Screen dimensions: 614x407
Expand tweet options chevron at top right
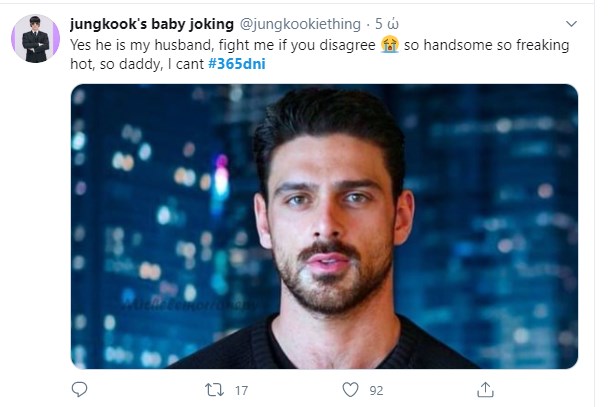pyautogui.click(x=571, y=23)
